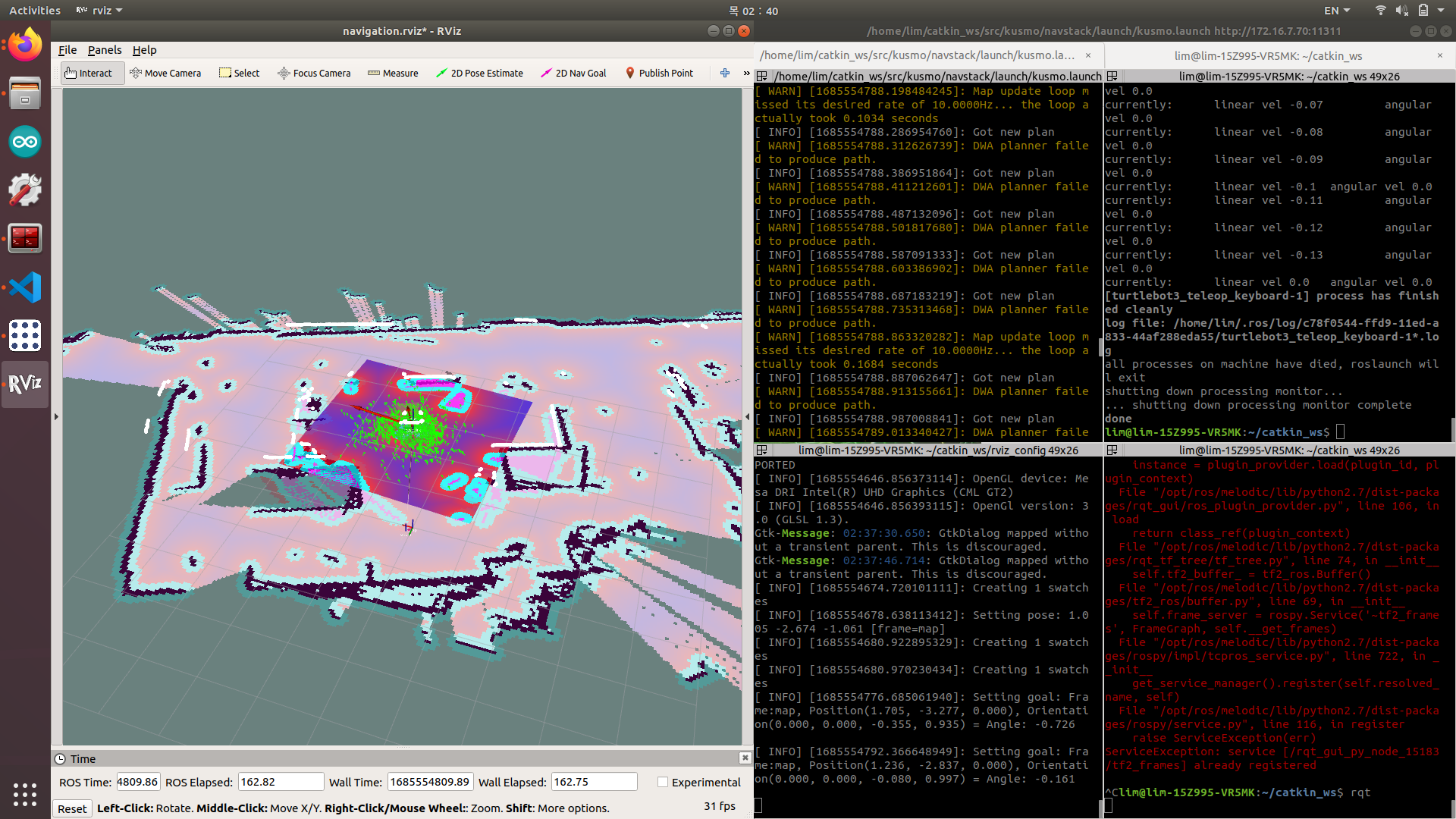Open the Panels menu
The width and height of the screenshot is (1456, 819).
[x=105, y=50]
